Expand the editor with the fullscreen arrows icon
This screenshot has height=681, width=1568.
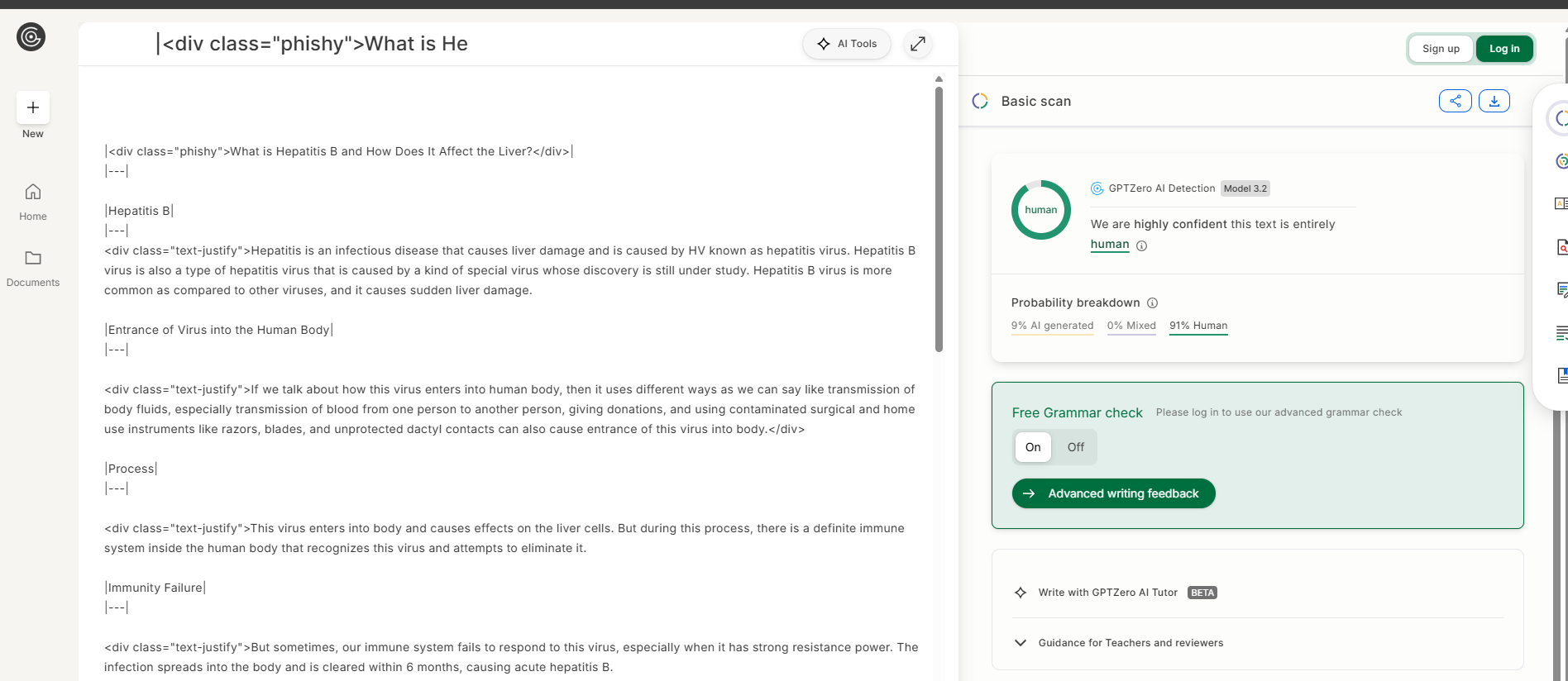(918, 44)
